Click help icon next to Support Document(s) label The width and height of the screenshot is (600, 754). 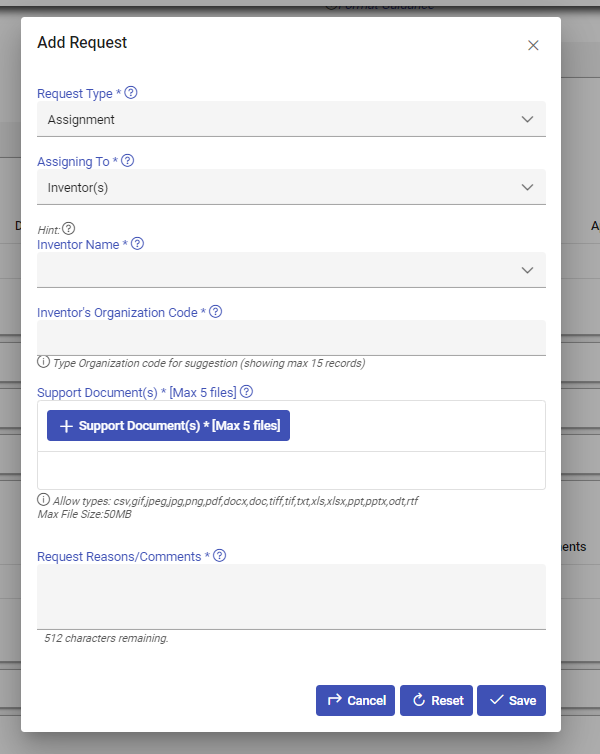pyautogui.click(x=247, y=391)
